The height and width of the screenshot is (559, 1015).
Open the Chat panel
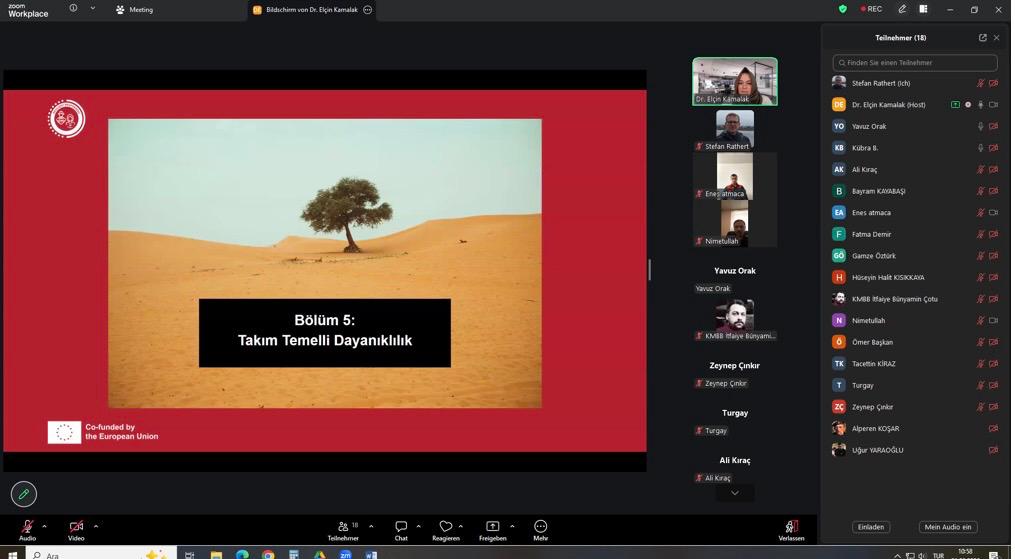tap(400, 527)
